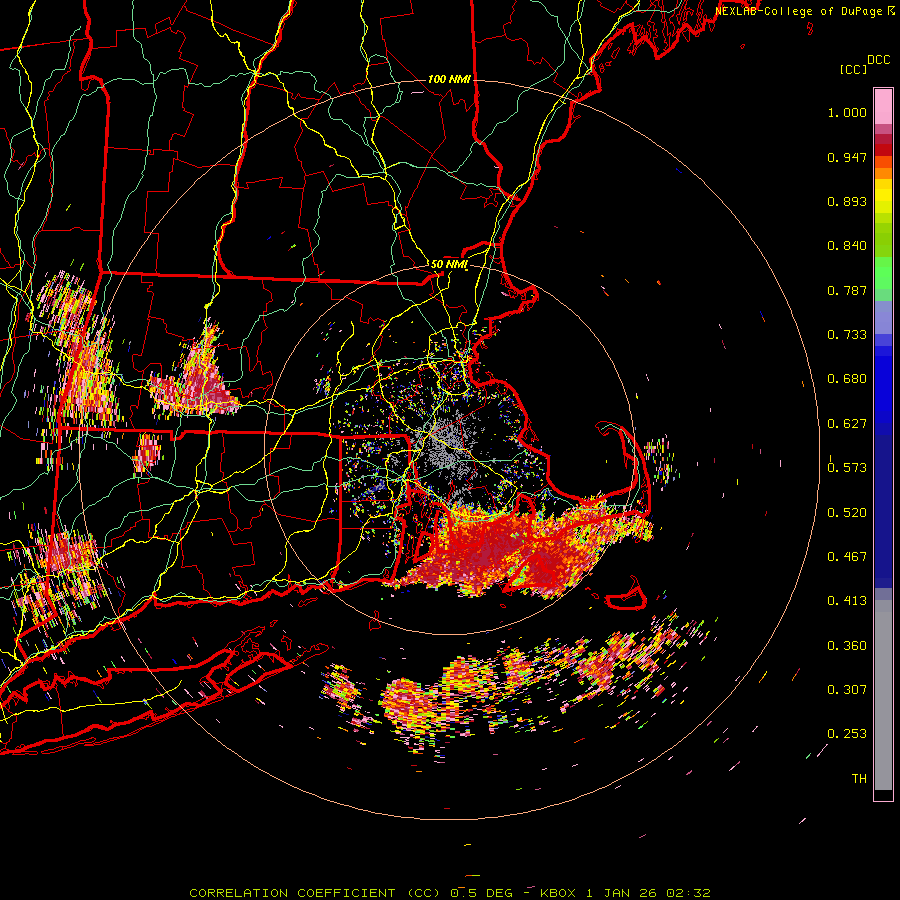The image size is (900, 900).
Task: Click the 0.840 legend value
Action: (847, 246)
